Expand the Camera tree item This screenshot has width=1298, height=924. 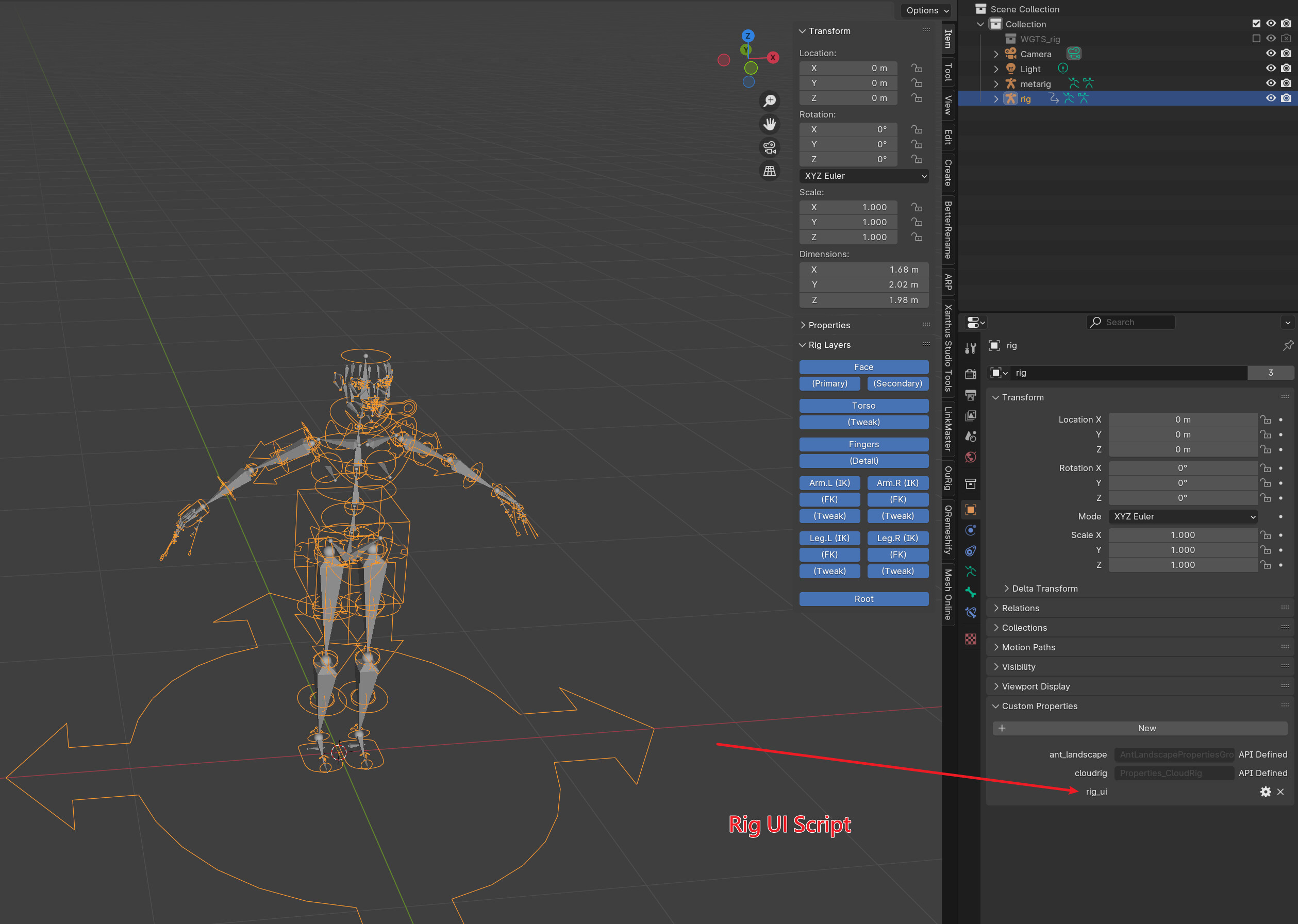click(x=996, y=54)
